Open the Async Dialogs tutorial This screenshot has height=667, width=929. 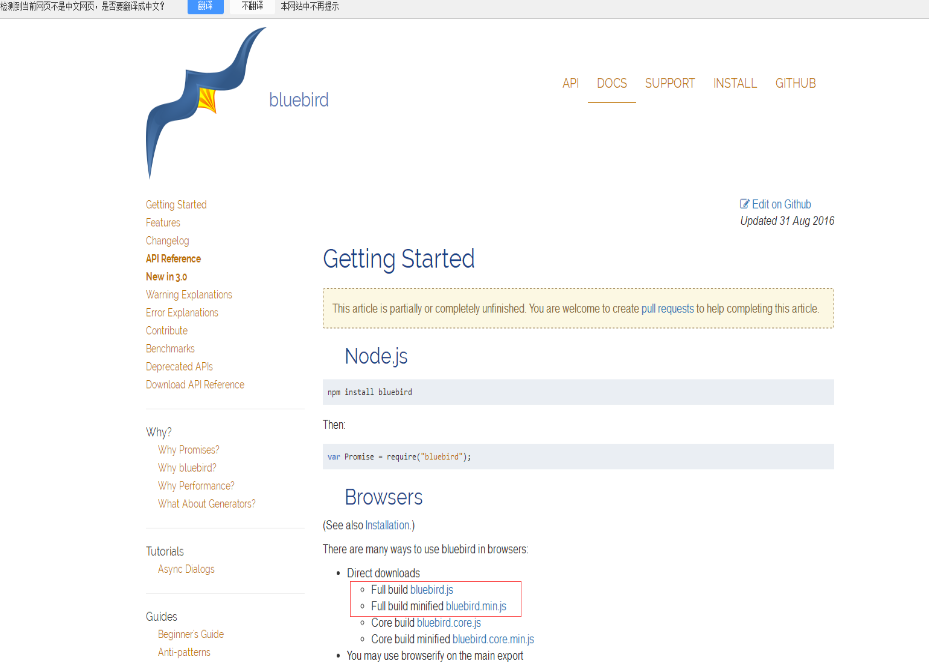point(186,569)
